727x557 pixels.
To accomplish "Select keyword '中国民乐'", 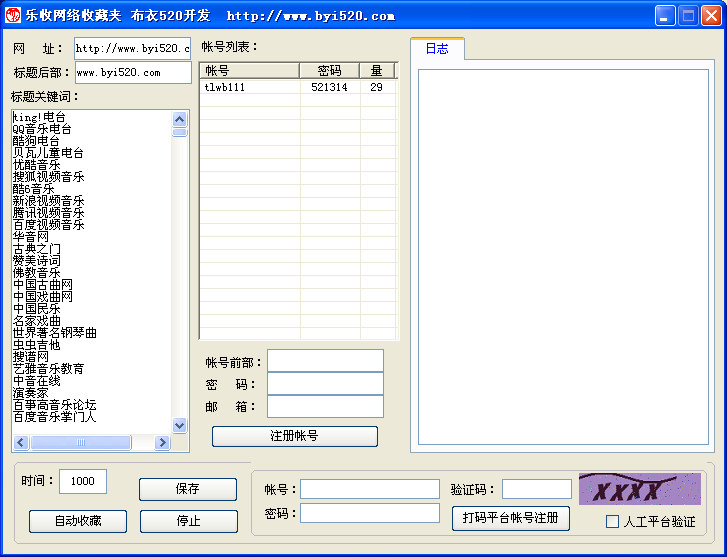I will 36,309.
